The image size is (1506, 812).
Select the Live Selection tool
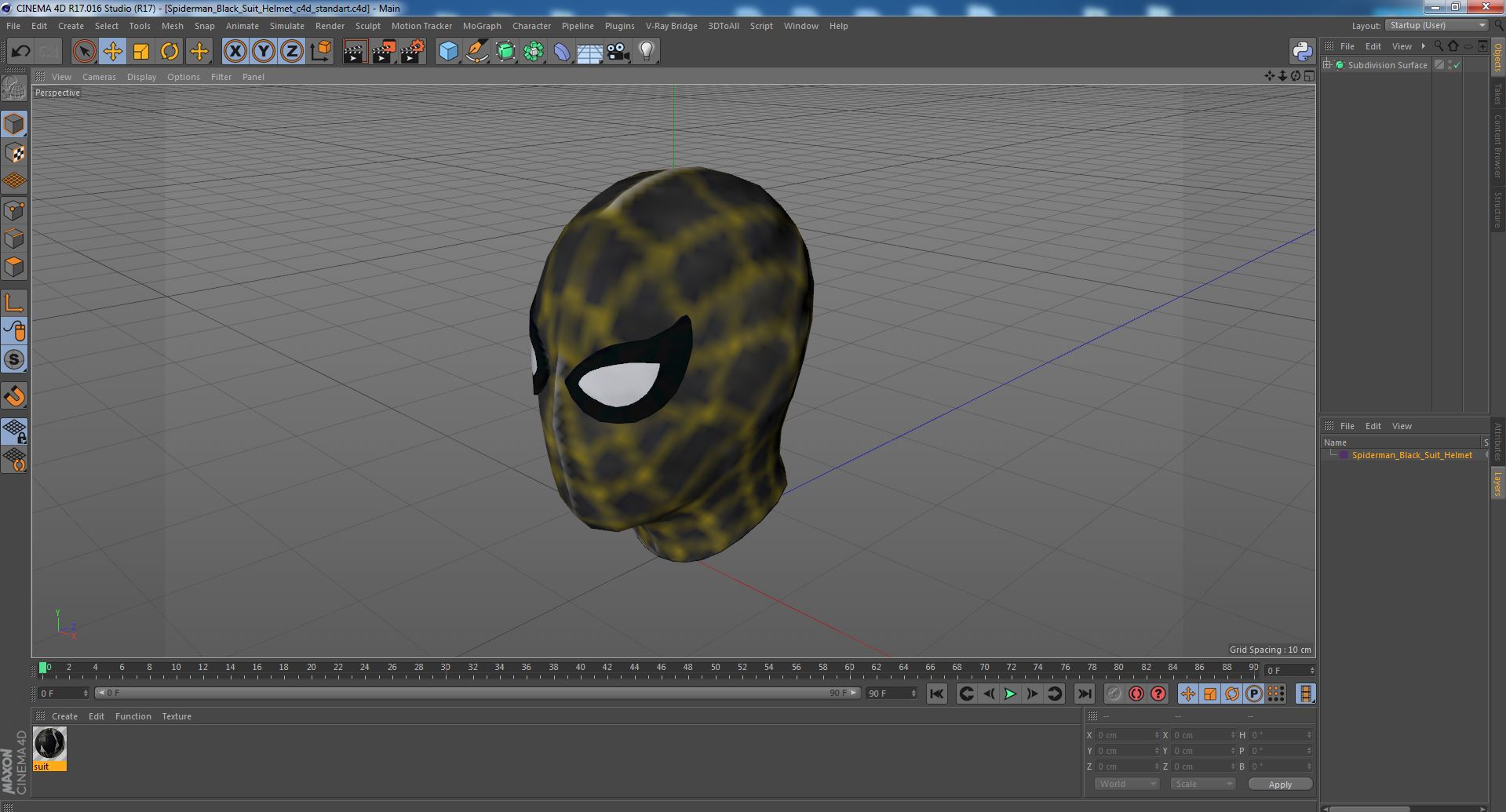click(x=84, y=52)
